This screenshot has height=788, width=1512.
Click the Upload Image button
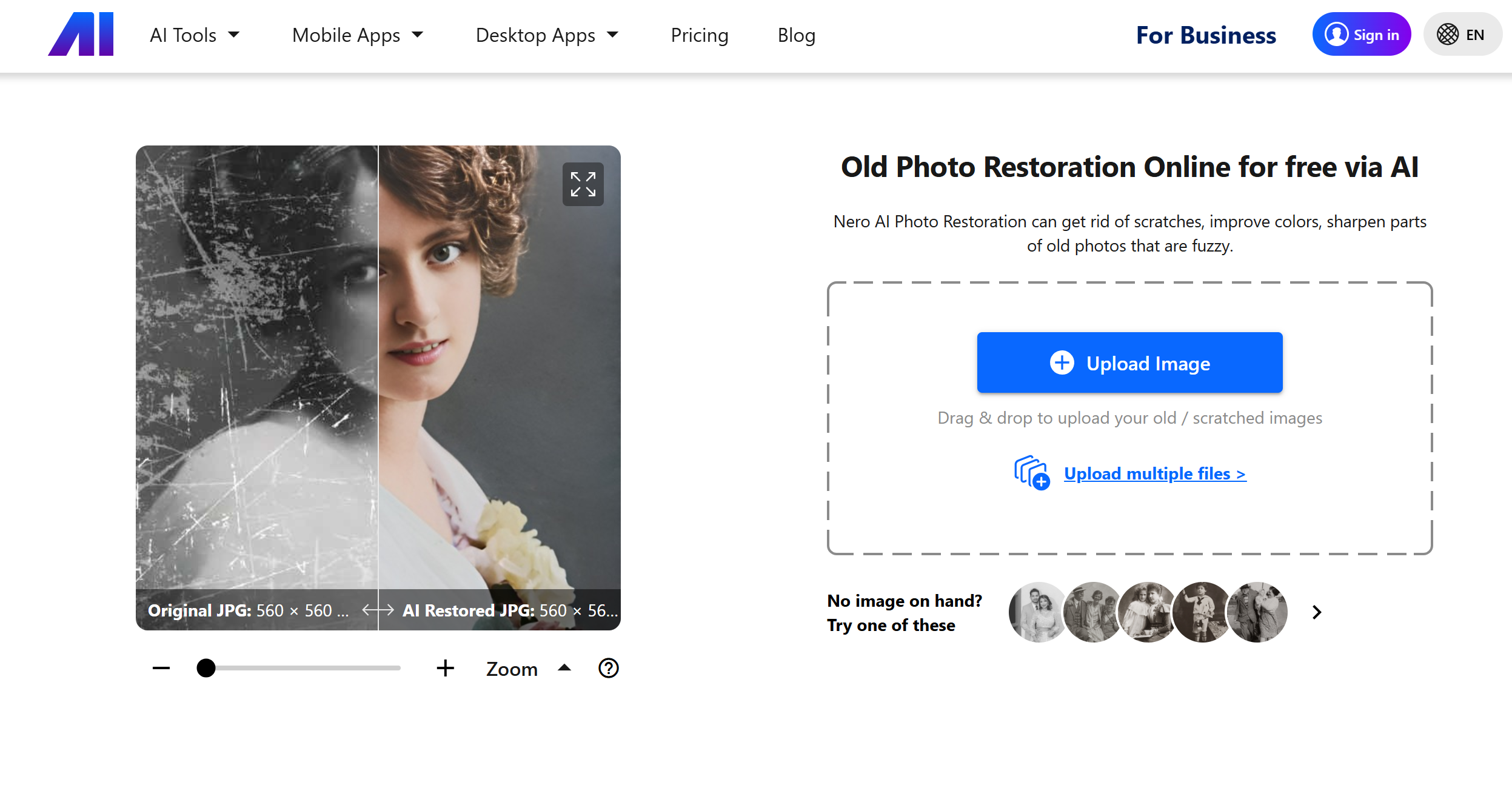[x=1129, y=362]
